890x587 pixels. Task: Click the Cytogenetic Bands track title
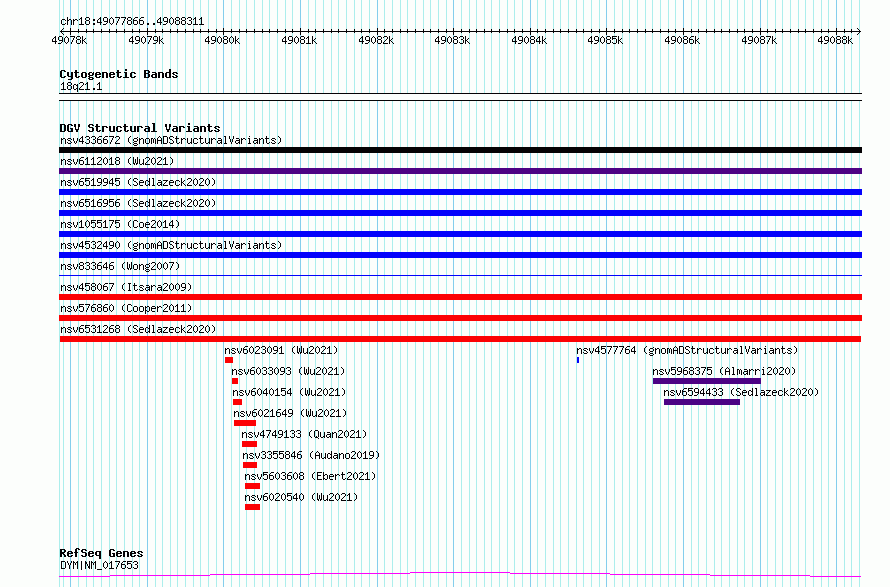119,74
